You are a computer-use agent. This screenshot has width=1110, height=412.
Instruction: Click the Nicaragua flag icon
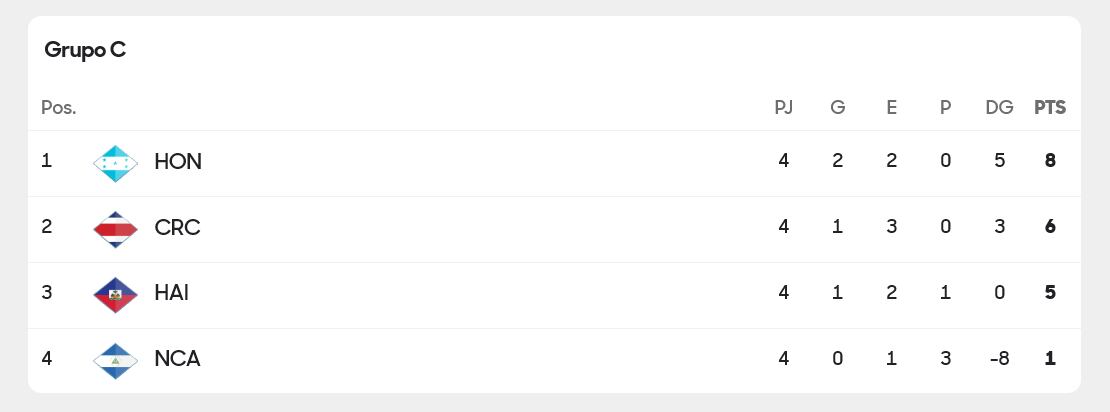115,360
